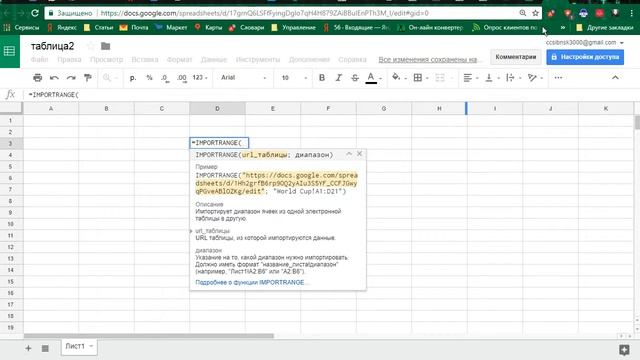640x360 pixels.
Task: Decrease decimal places
Action: (x=164, y=78)
